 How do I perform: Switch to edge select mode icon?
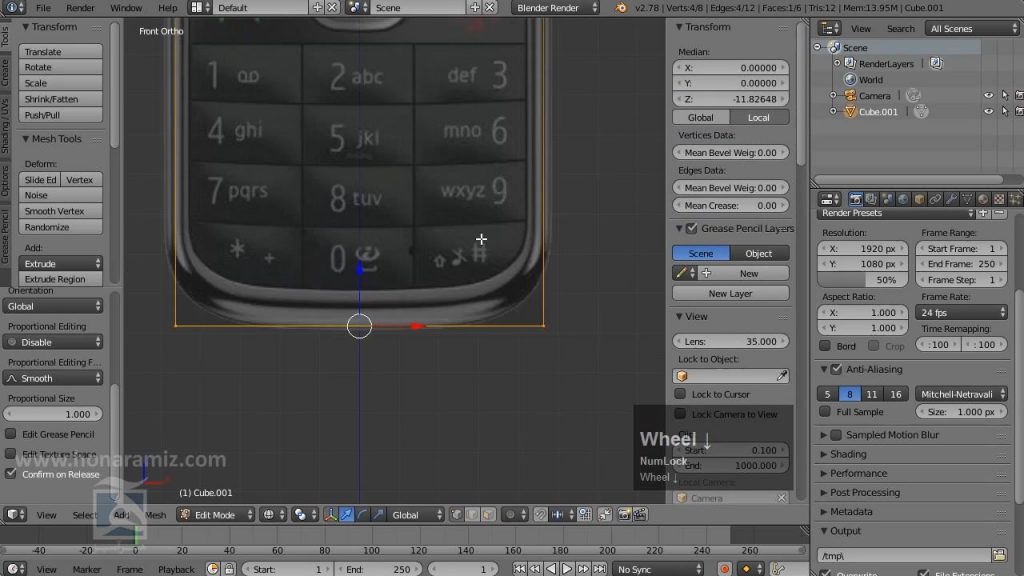coord(472,515)
